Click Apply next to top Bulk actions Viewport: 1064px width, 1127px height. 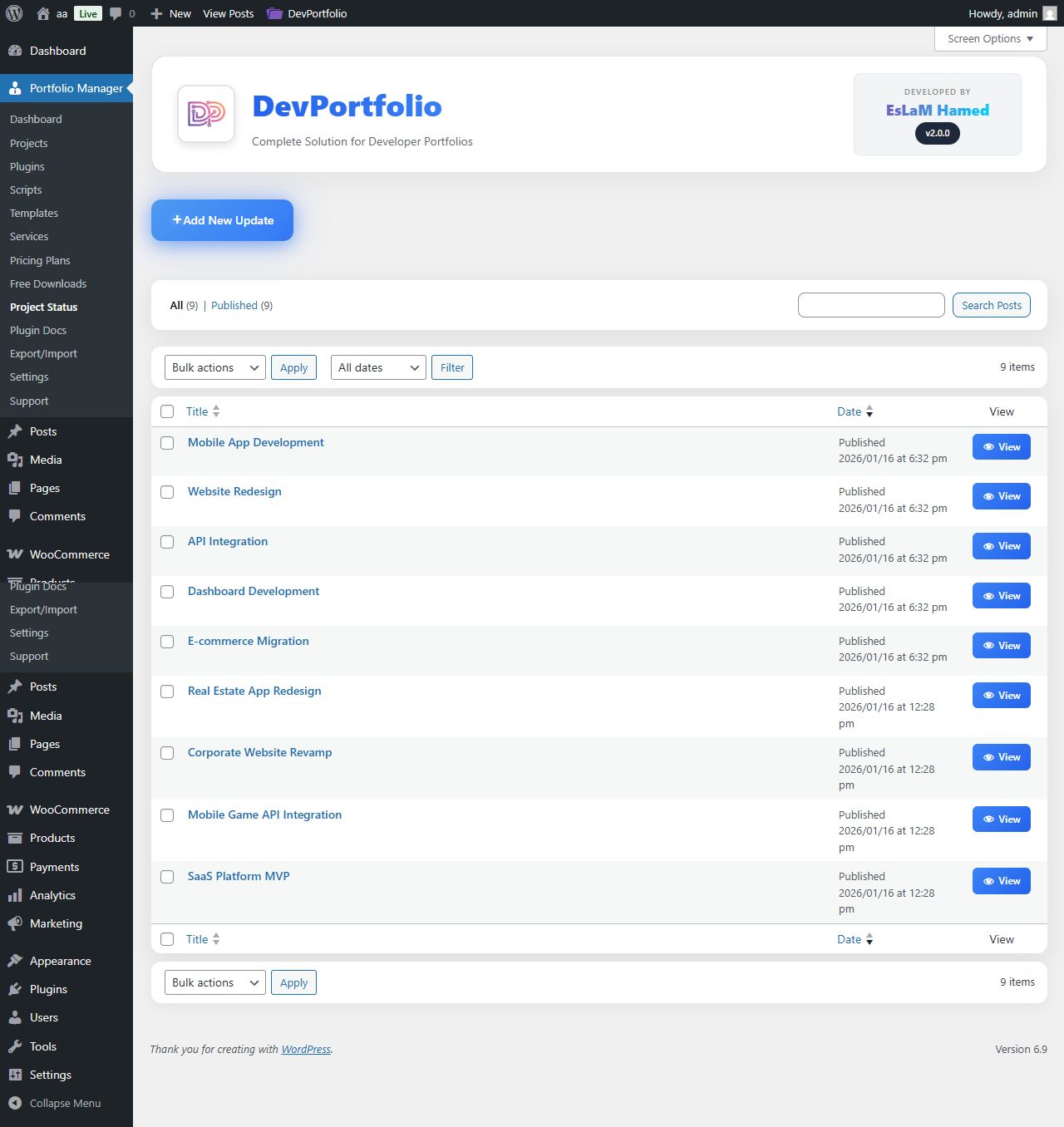coord(293,367)
